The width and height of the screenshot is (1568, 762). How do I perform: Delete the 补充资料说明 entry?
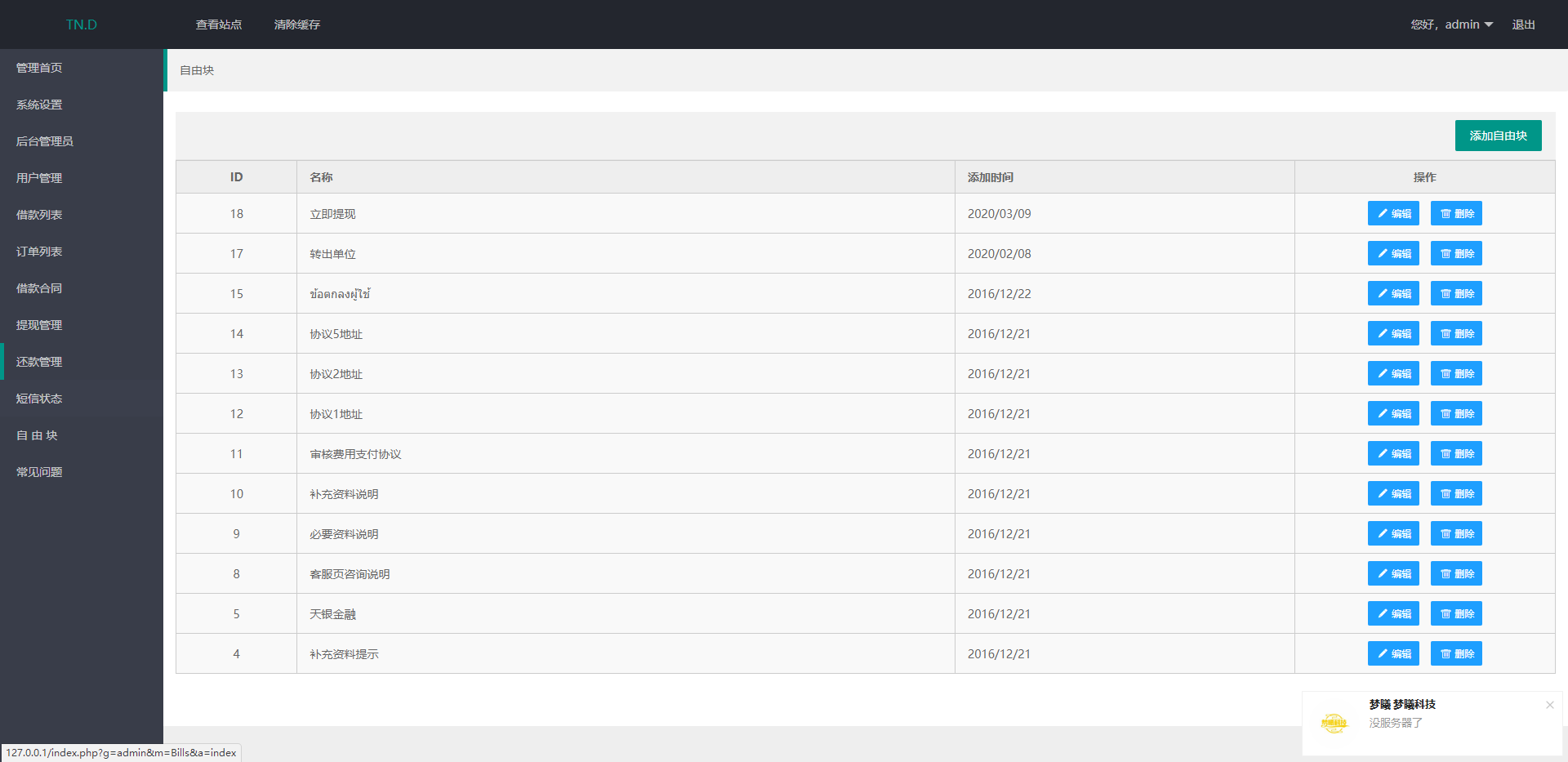tap(1456, 493)
